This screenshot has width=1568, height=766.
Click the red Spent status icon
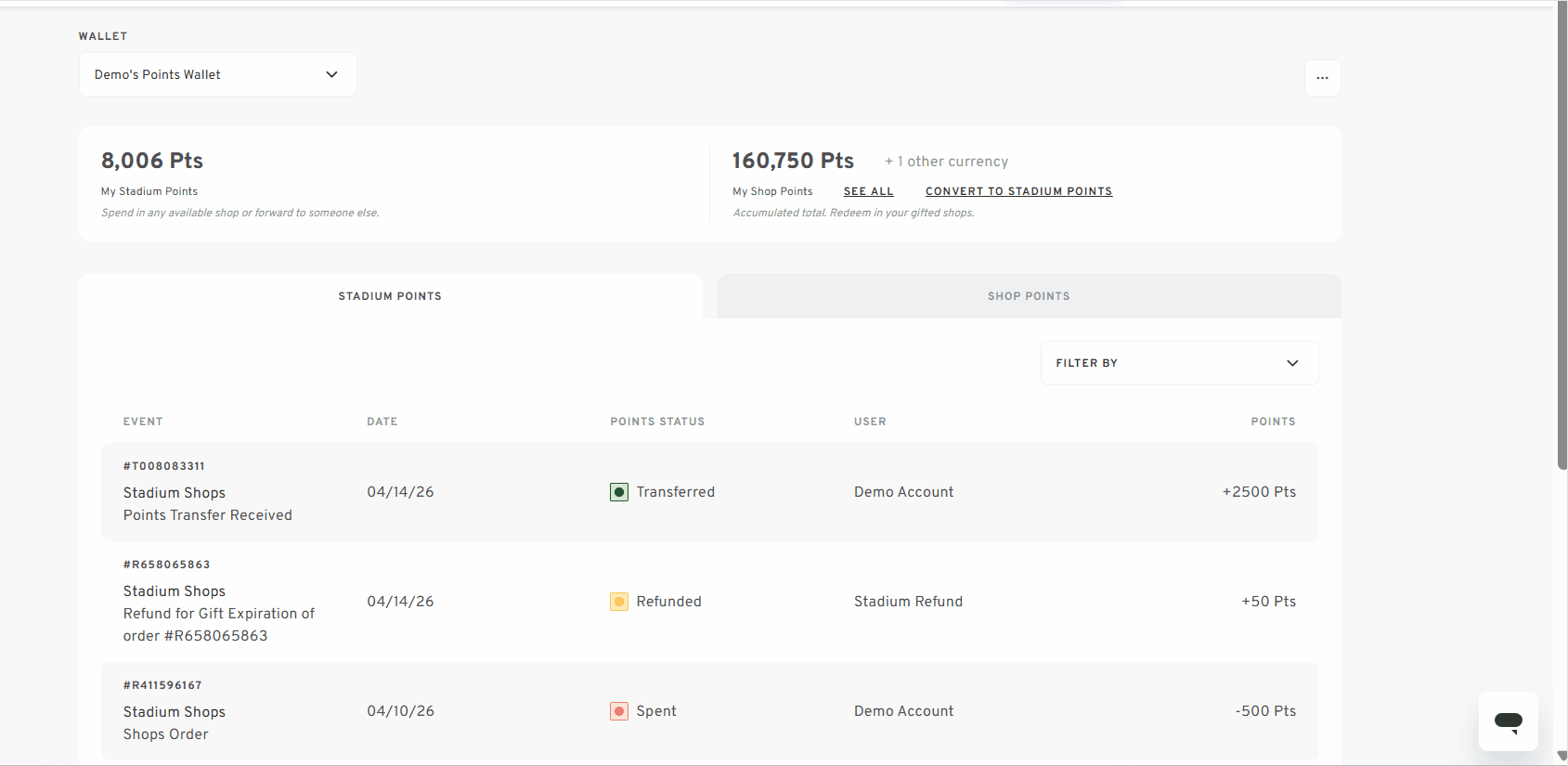(619, 711)
